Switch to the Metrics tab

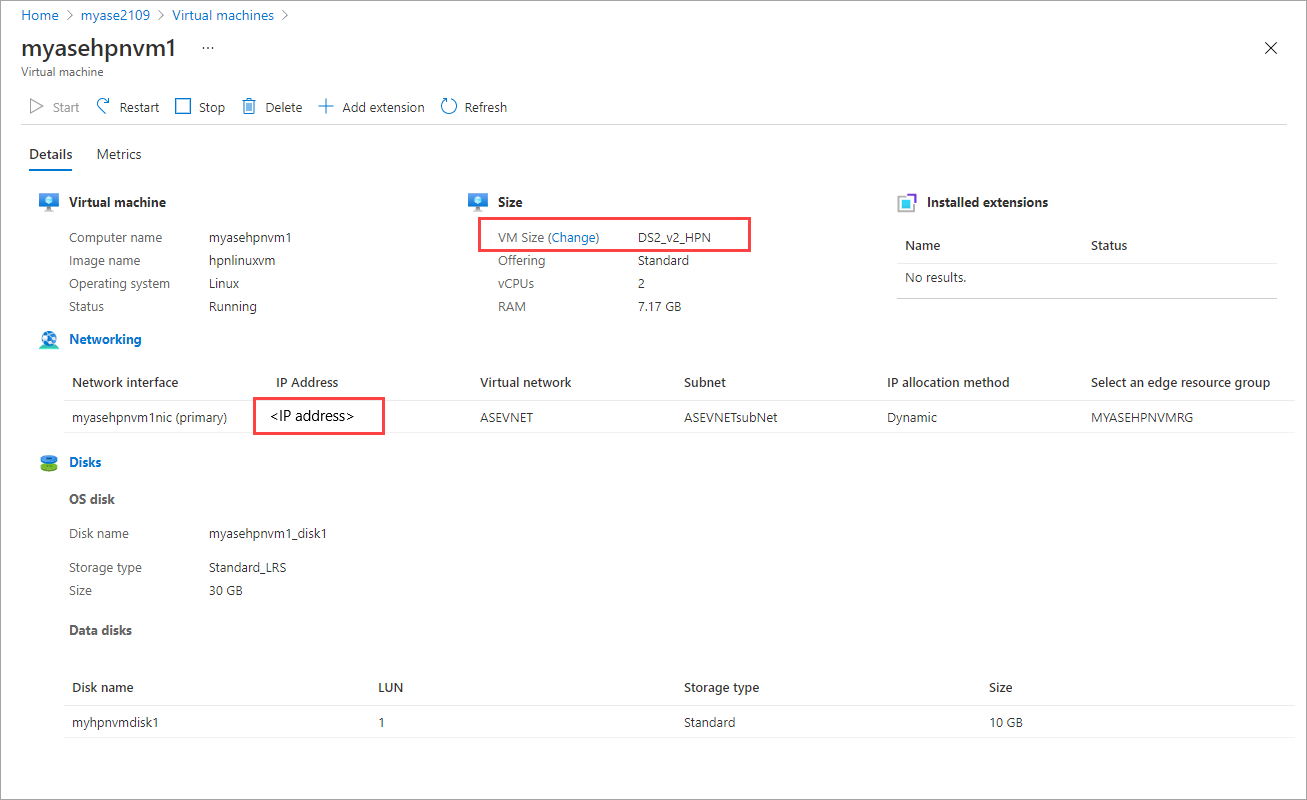(119, 154)
